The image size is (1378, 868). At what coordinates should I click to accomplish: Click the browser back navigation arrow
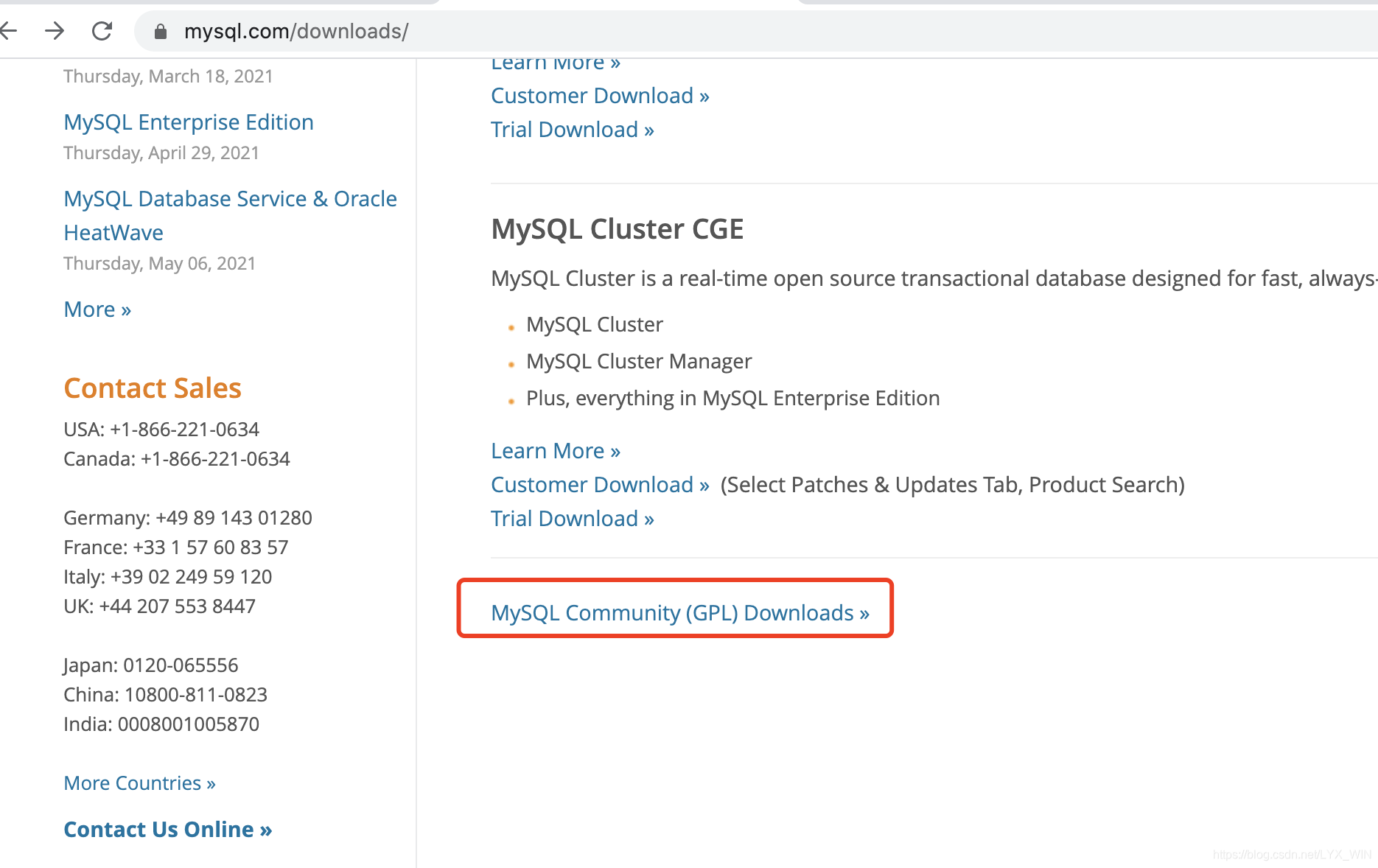pyautogui.click(x=10, y=31)
